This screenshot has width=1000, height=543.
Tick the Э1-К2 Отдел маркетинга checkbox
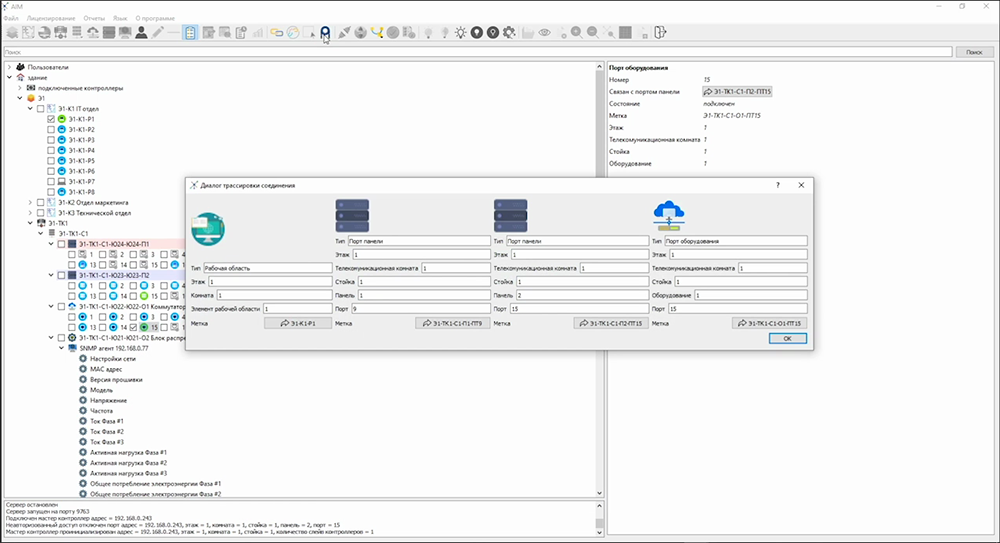point(40,202)
